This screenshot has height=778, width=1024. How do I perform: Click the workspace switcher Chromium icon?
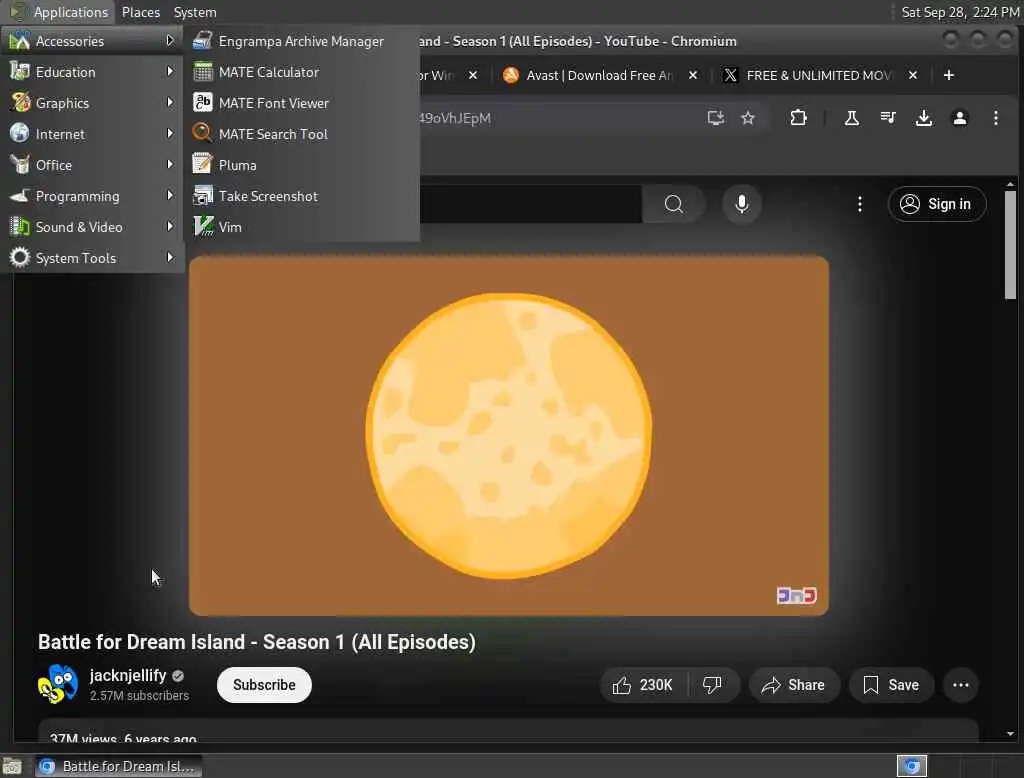[912, 766]
